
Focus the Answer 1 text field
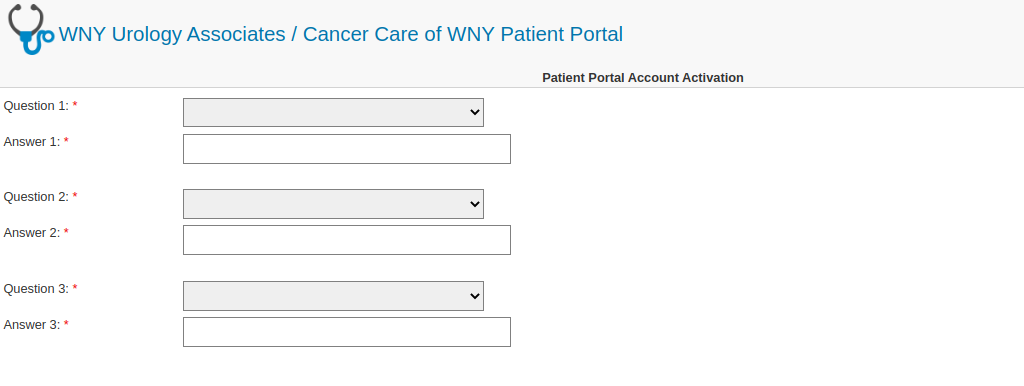point(347,149)
